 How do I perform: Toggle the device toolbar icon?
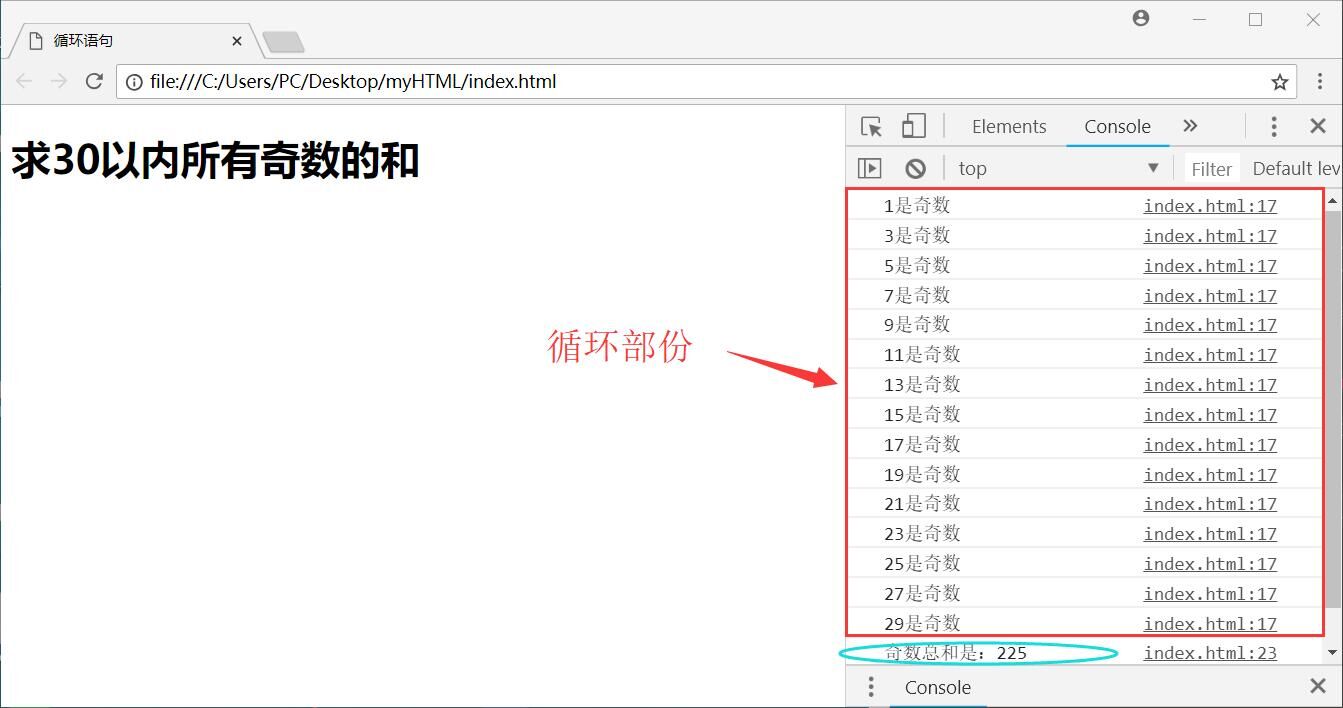(x=913, y=126)
